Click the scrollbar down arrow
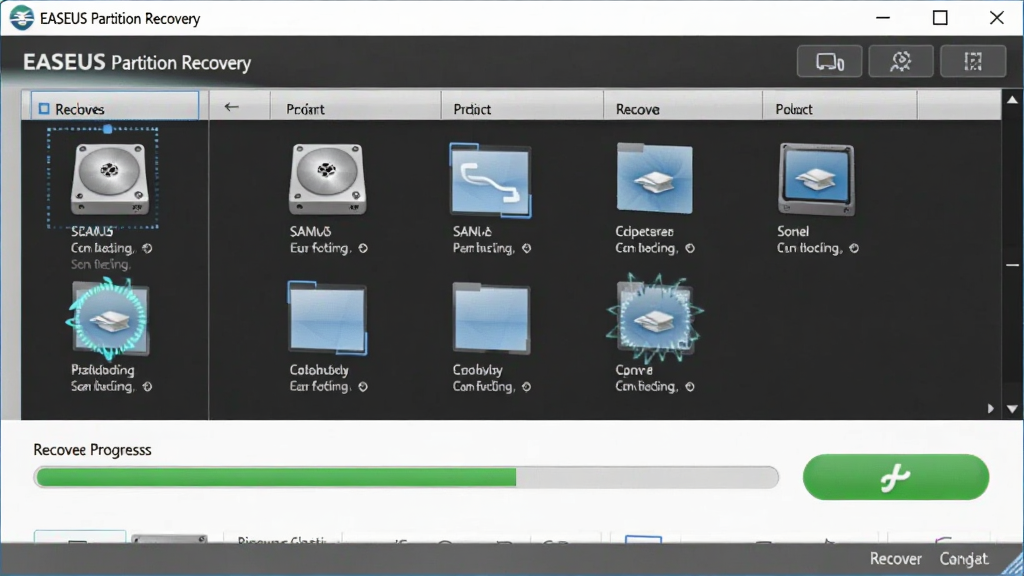This screenshot has height=576, width=1024. pos(1012,409)
